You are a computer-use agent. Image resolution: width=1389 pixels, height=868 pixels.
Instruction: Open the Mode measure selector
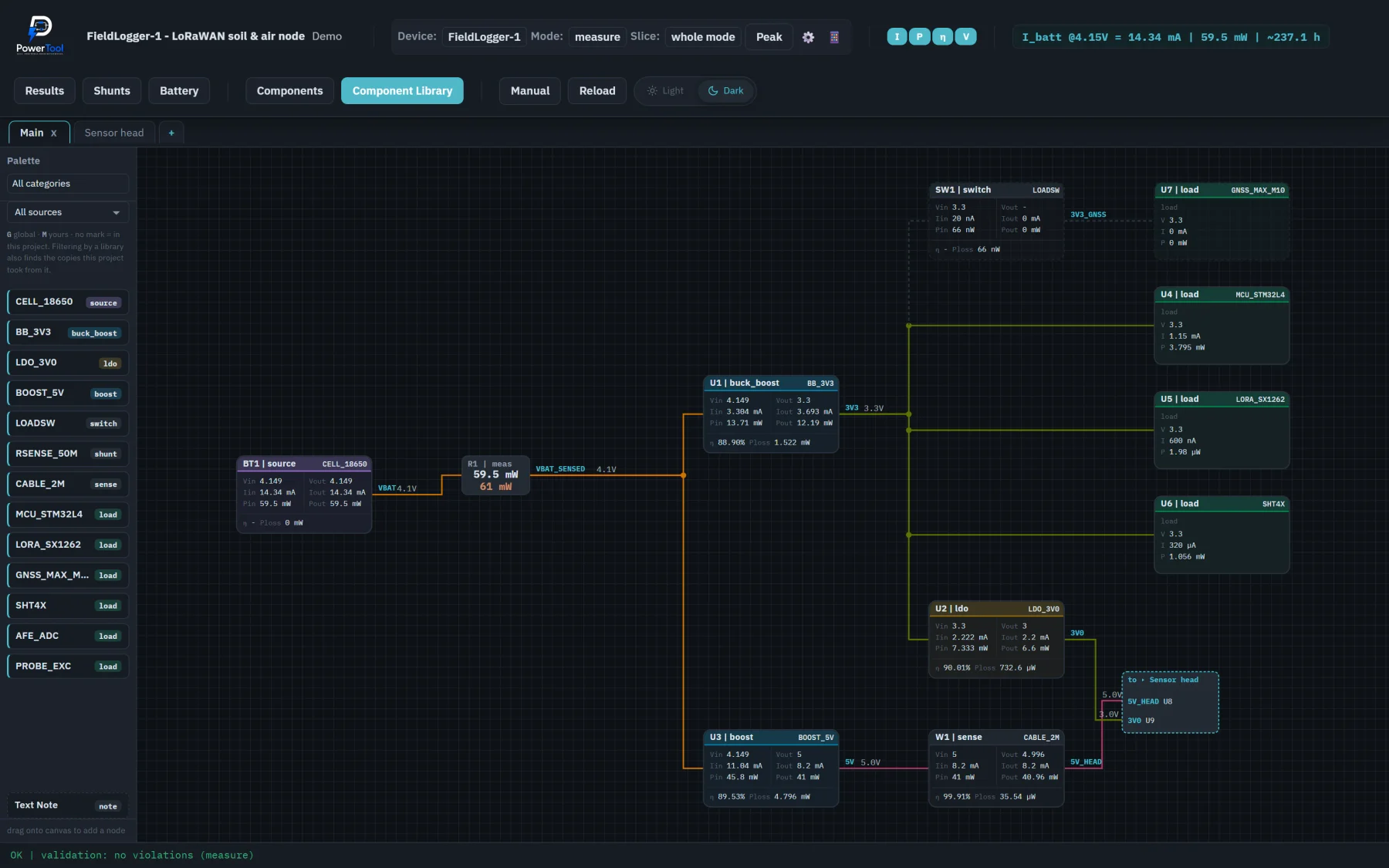(x=597, y=37)
